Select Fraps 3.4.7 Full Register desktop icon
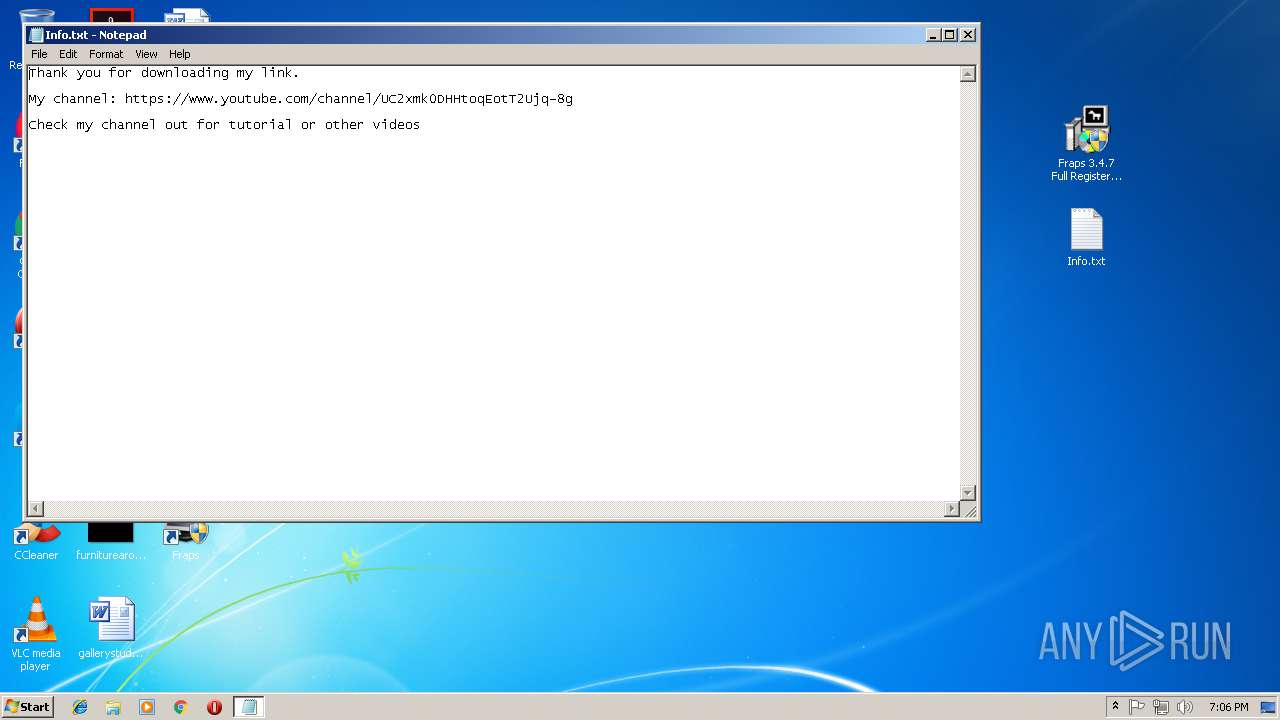This screenshot has height=720, width=1280. (x=1087, y=144)
